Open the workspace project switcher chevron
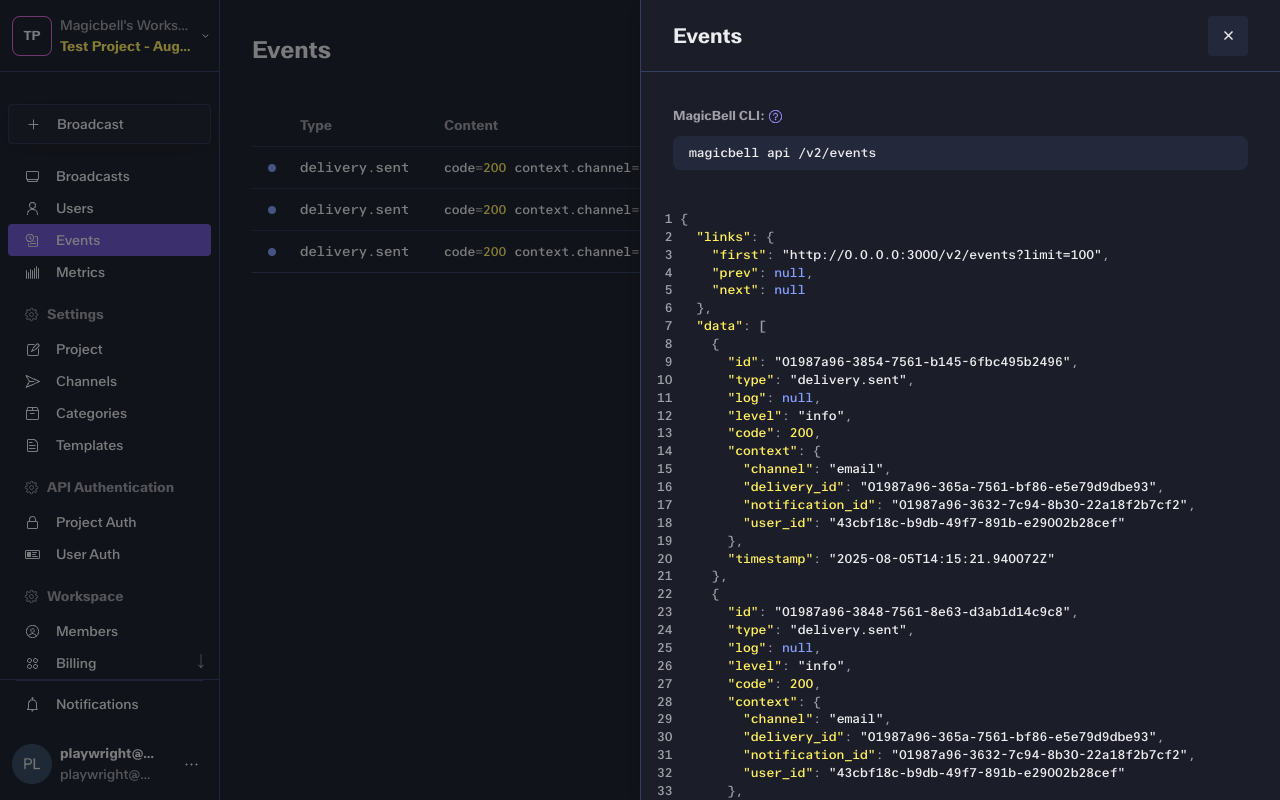This screenshot has height=800, width=1280. pyautogui.click(x=205, y=36)
